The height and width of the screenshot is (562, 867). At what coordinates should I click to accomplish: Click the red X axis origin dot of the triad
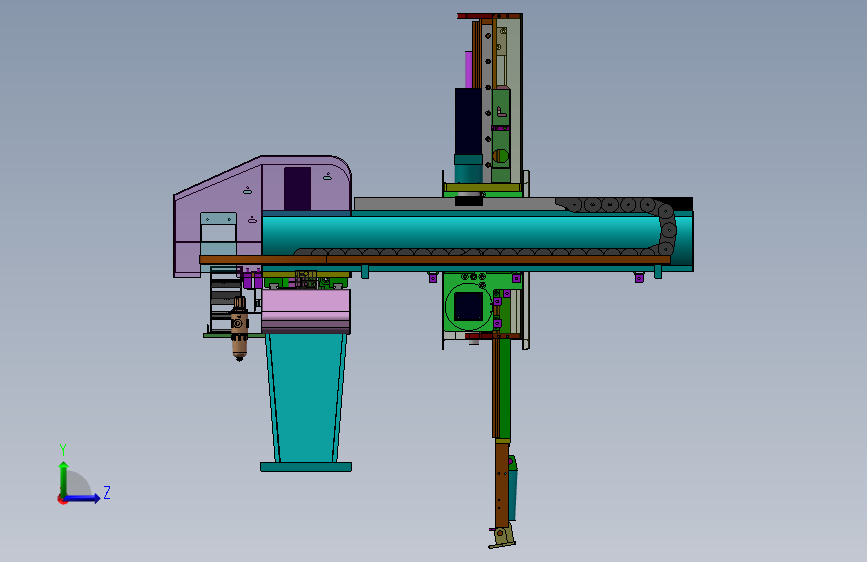click(62, 499)
